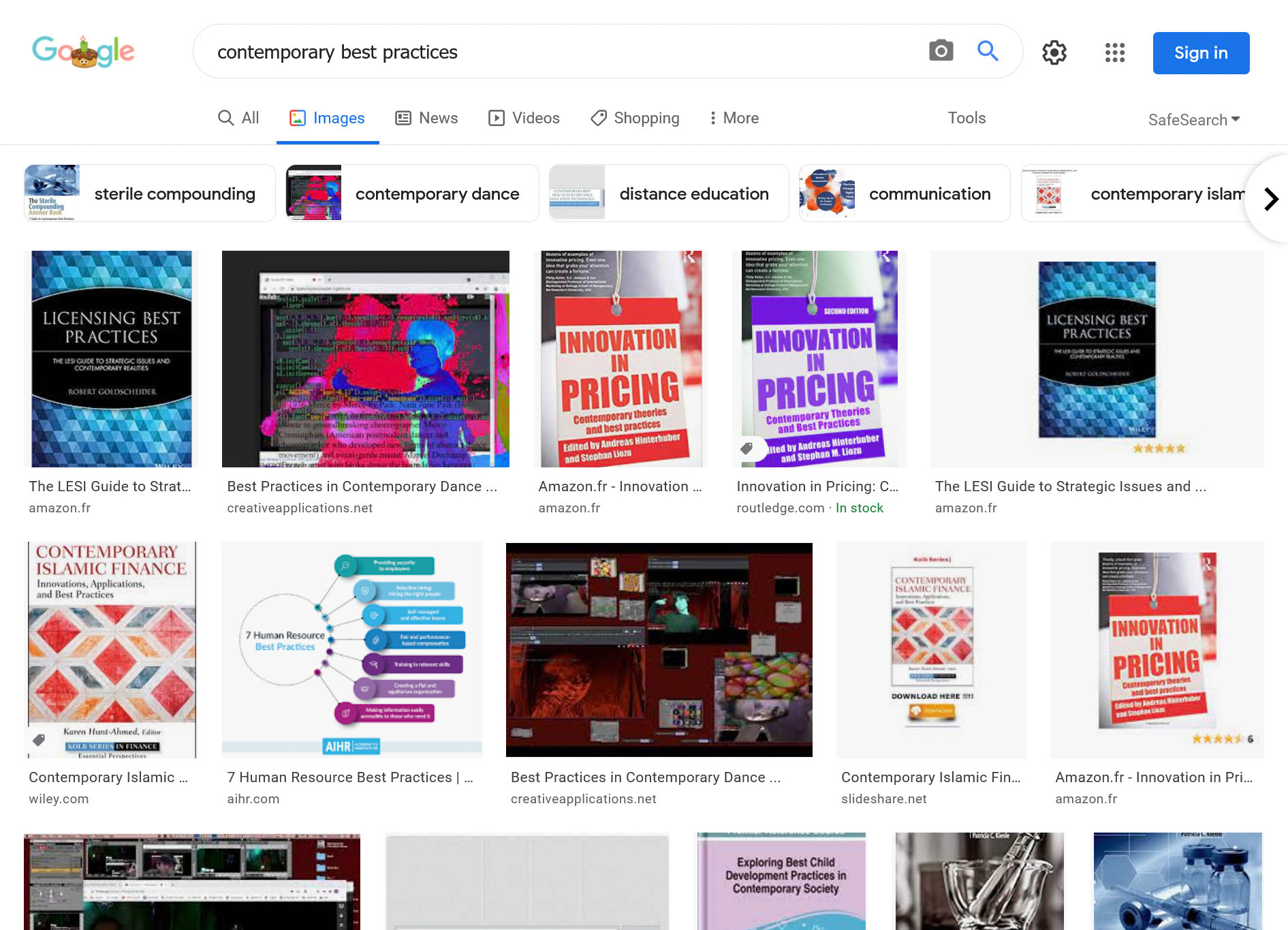
Task: Submit search with magnifying glass icon
Action: [x=988, y=50]
